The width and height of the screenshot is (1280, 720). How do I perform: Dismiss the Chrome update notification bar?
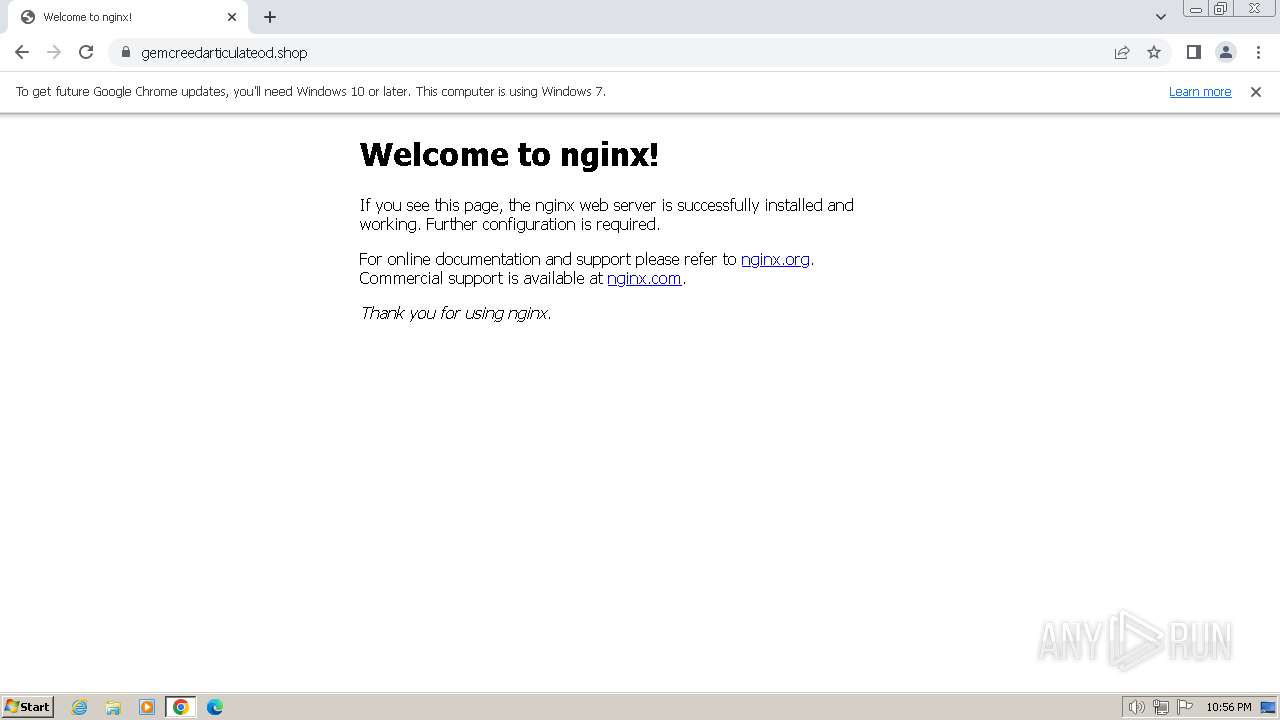[1256, 91]
